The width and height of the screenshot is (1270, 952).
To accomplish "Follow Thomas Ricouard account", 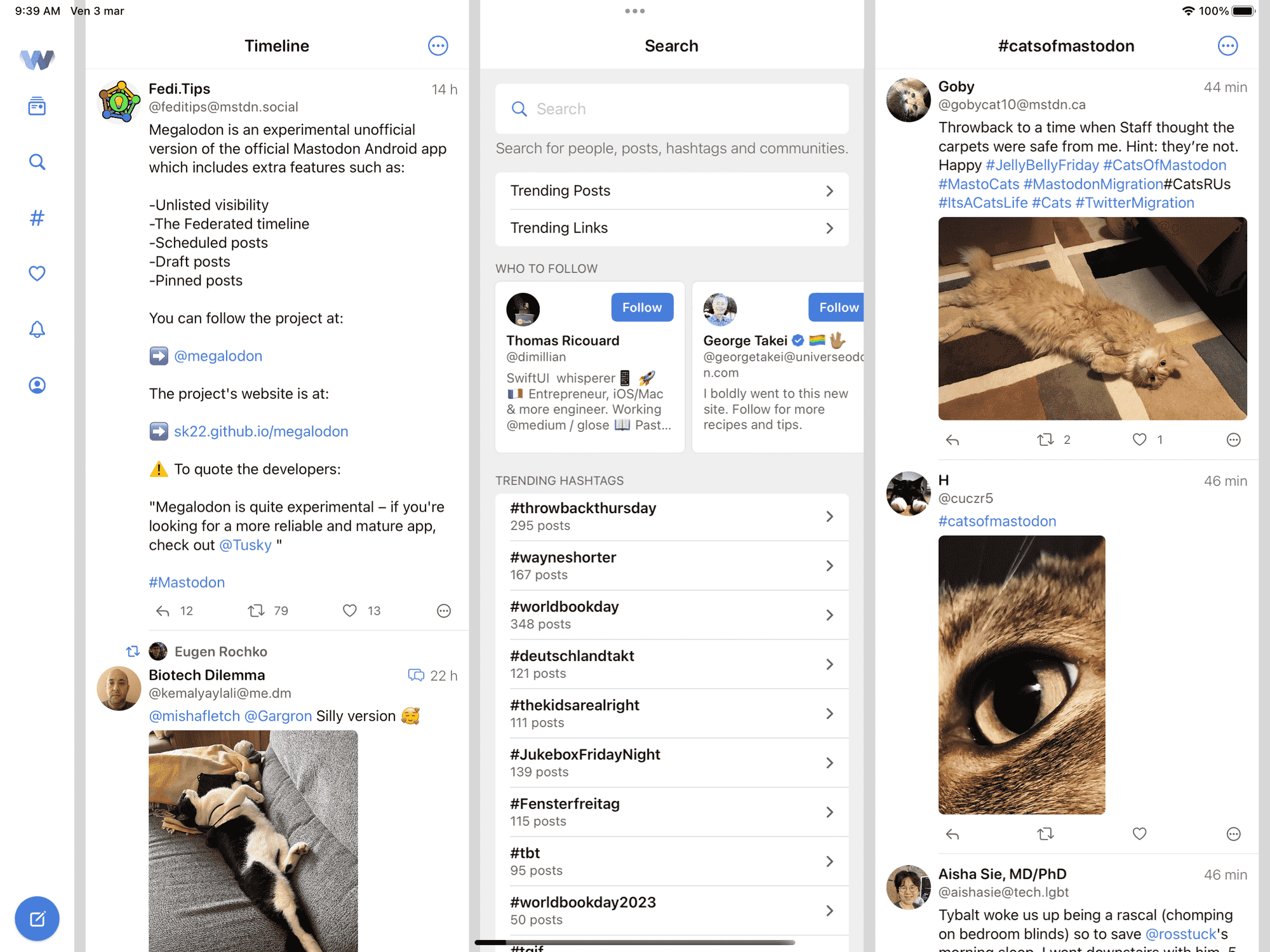I will pos(641,307).
